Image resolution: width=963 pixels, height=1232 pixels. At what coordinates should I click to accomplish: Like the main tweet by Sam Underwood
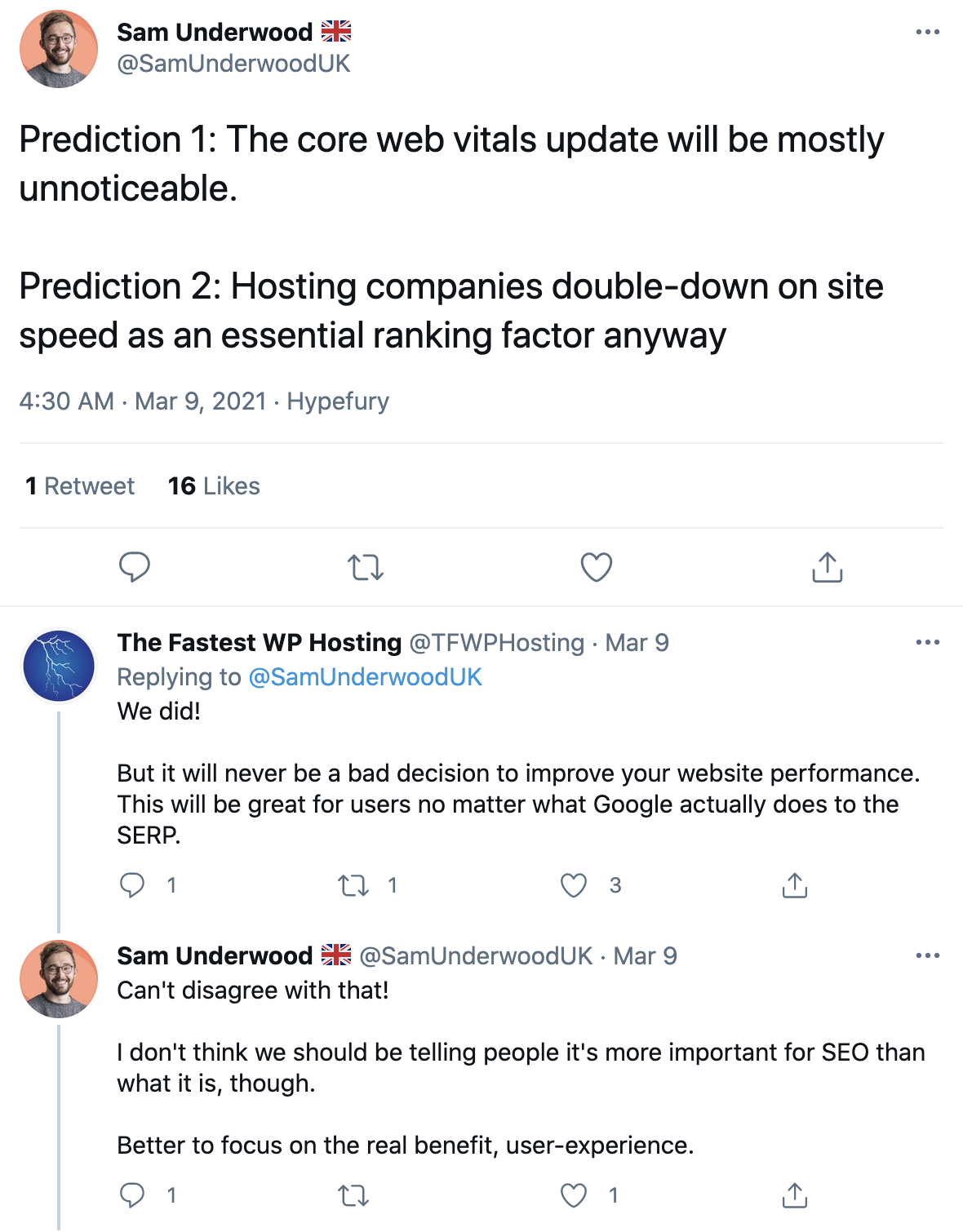tap(596, 567)
